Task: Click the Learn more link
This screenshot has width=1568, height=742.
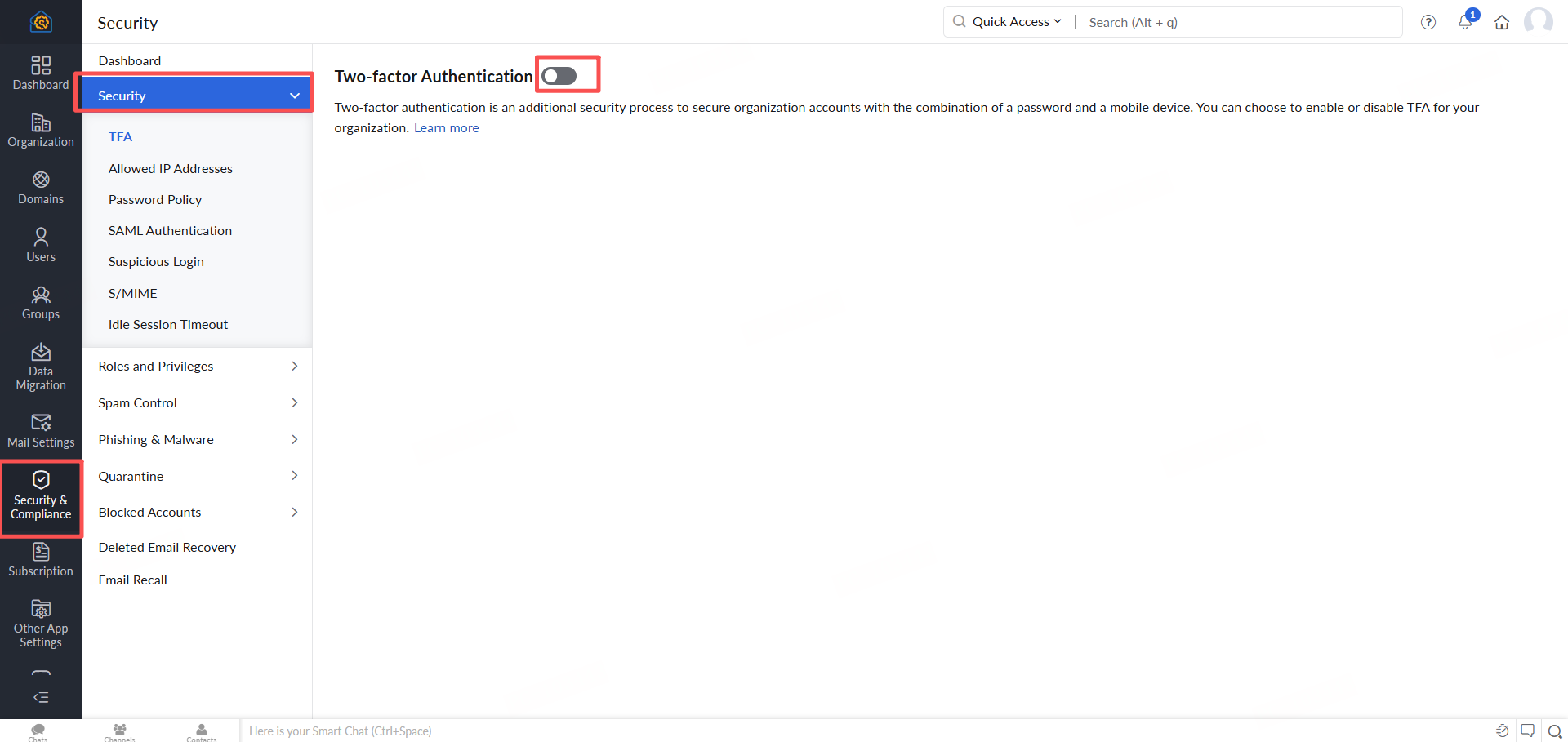Action: [x=446, y=127]
